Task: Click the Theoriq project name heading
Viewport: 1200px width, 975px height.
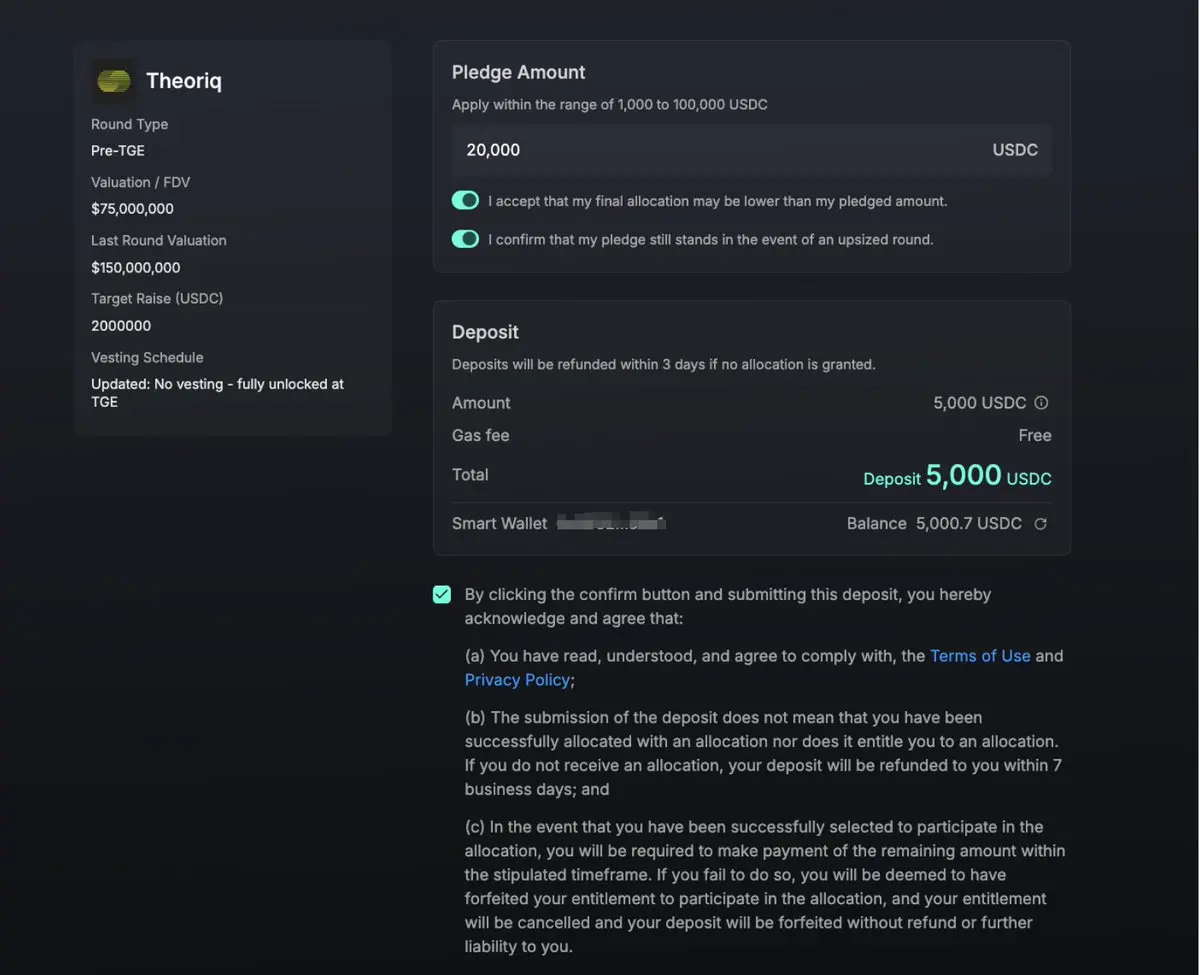Action: click(184, 81)
